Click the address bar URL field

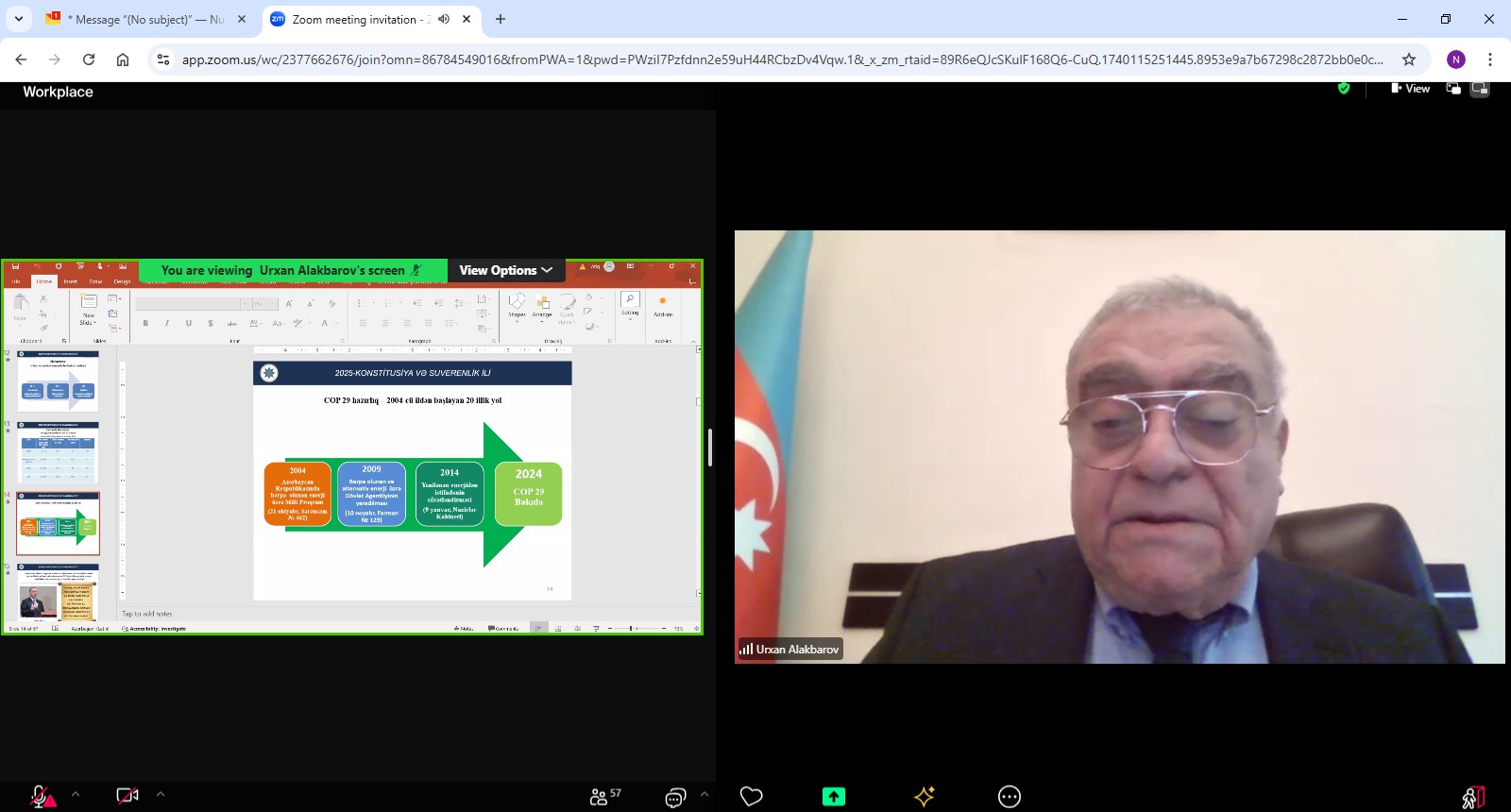(782, 59)
